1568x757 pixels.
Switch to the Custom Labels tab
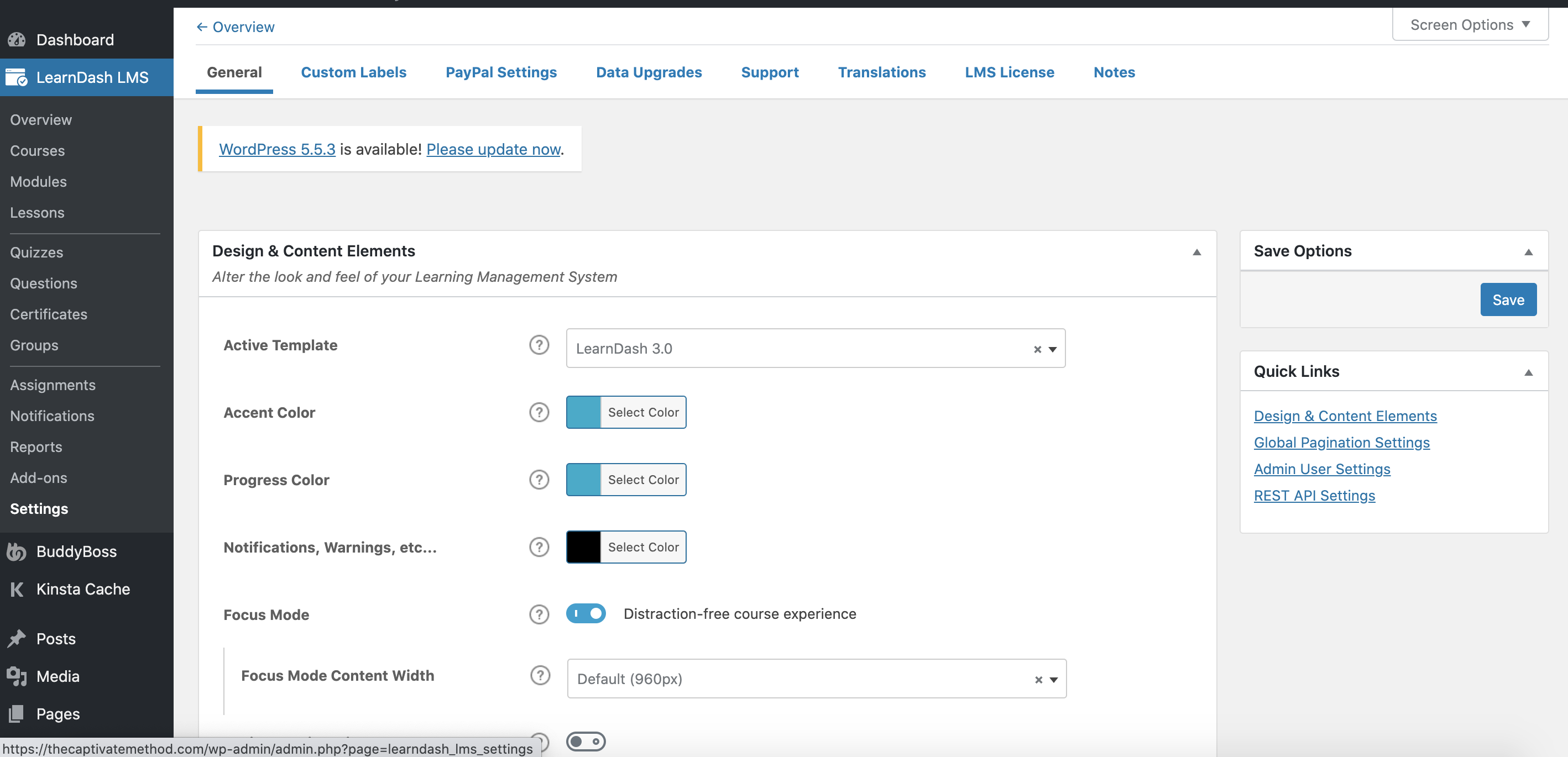pos(354,72)
